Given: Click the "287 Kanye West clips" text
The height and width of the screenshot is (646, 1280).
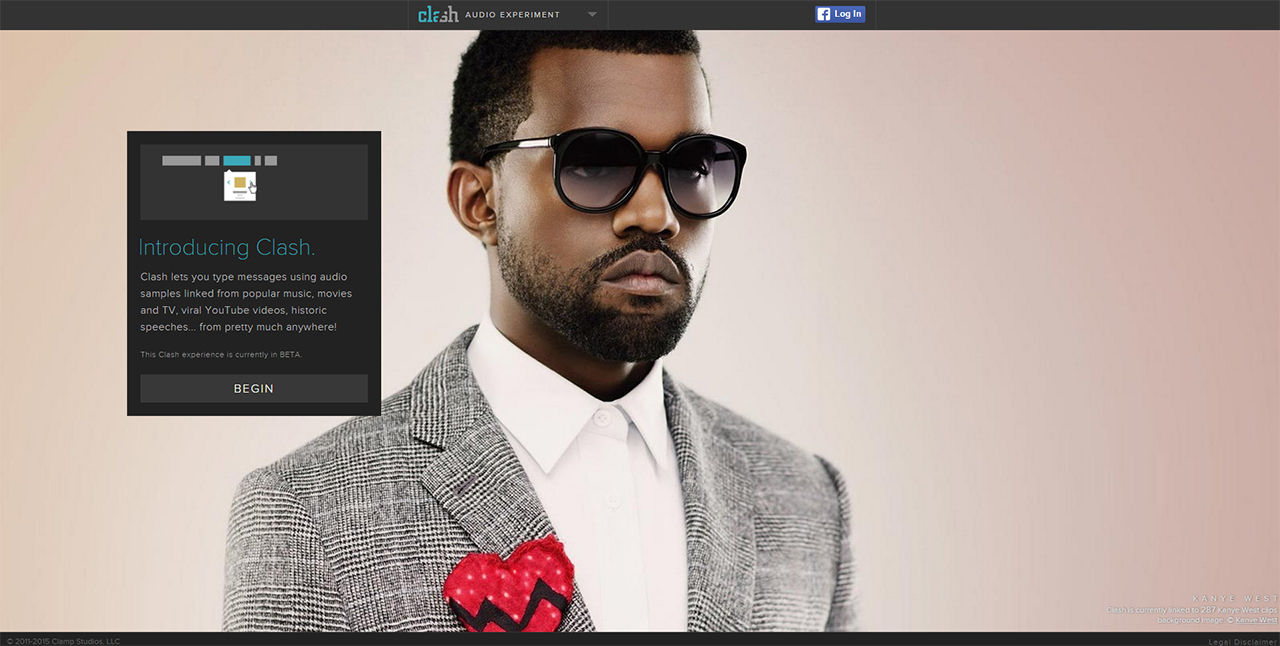Looking at the screenshot, I should pos(1239,610).
